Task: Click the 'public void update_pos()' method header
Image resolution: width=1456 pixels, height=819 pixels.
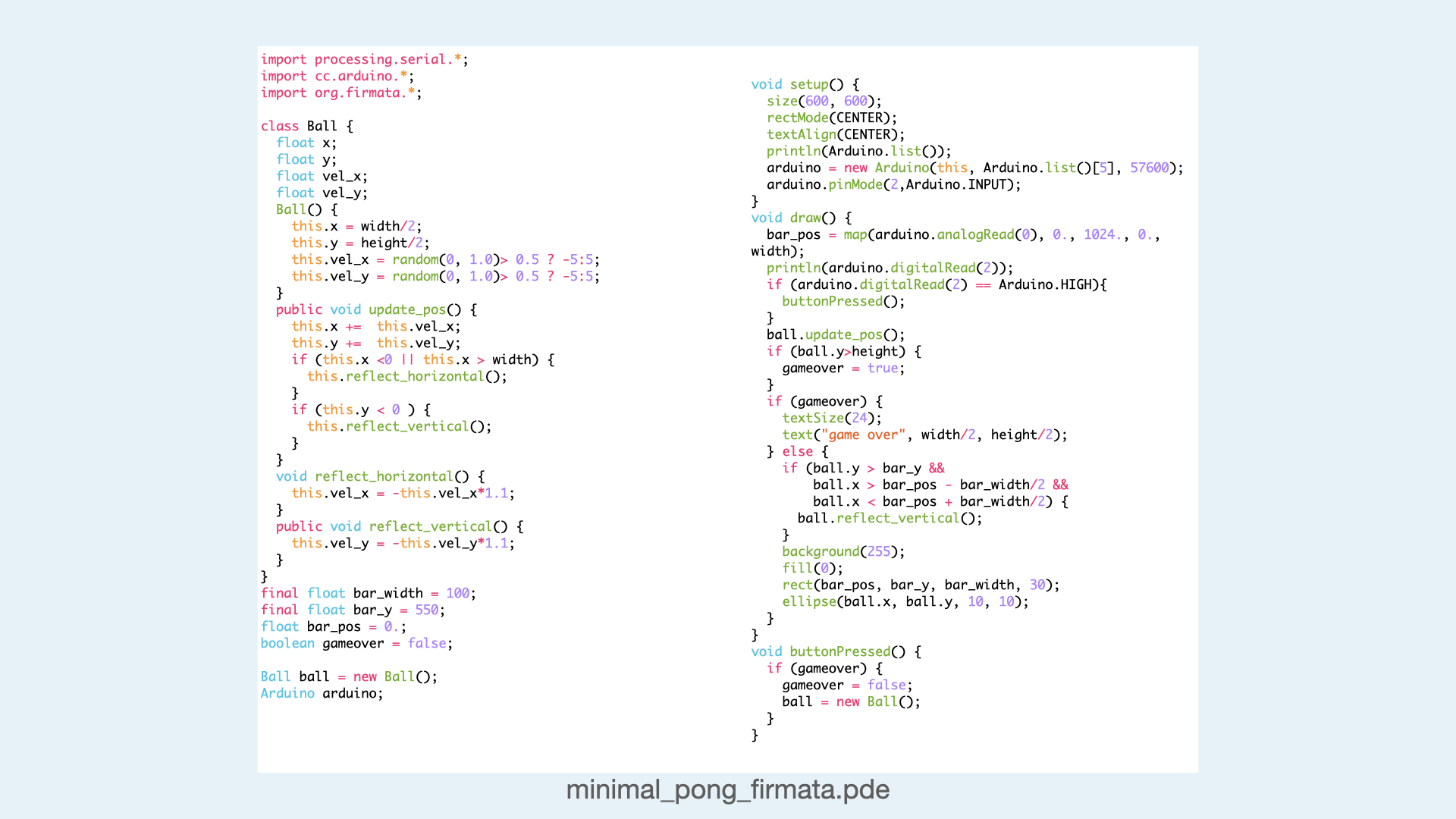Action: click(x=376, y=309)
